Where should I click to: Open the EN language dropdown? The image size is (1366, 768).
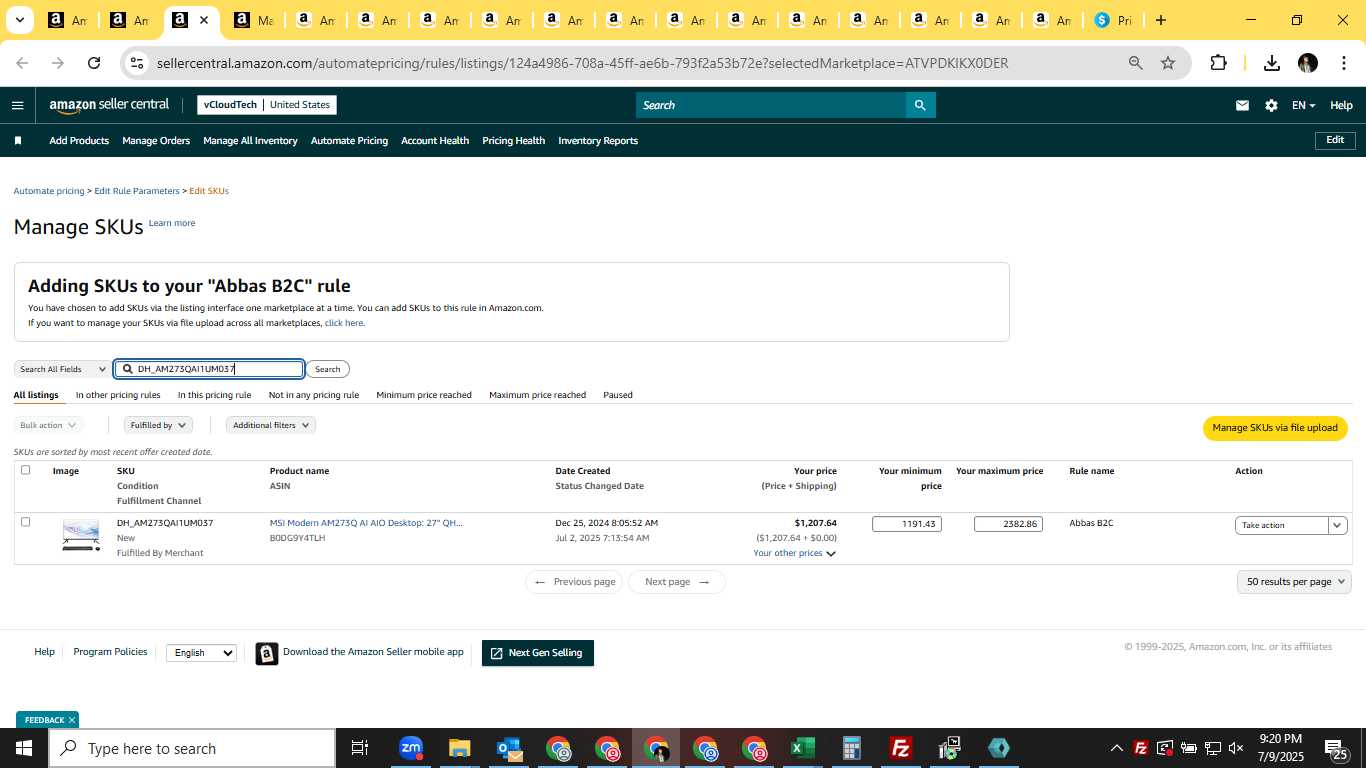tap(1303, 105)
